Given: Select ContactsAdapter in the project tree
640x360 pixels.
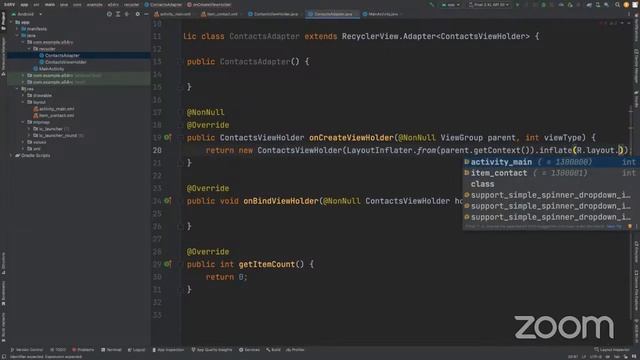Looking at the screenshot, I should pyautogui.click(x=62, y=56).
